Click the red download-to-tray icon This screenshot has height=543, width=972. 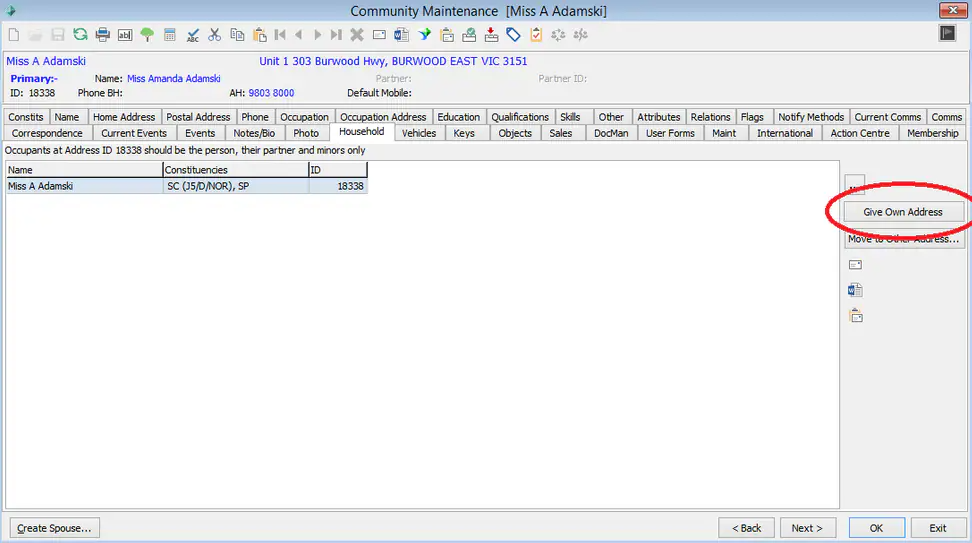[491, 35]
